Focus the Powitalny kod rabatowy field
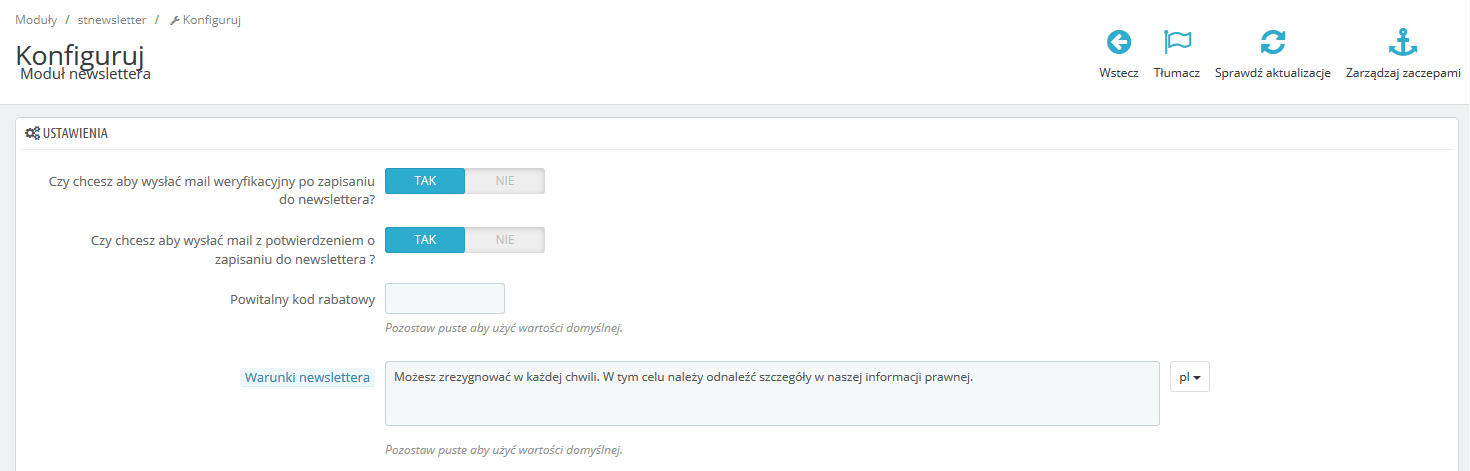This screenshot has width=1470, height=471. 444,298
